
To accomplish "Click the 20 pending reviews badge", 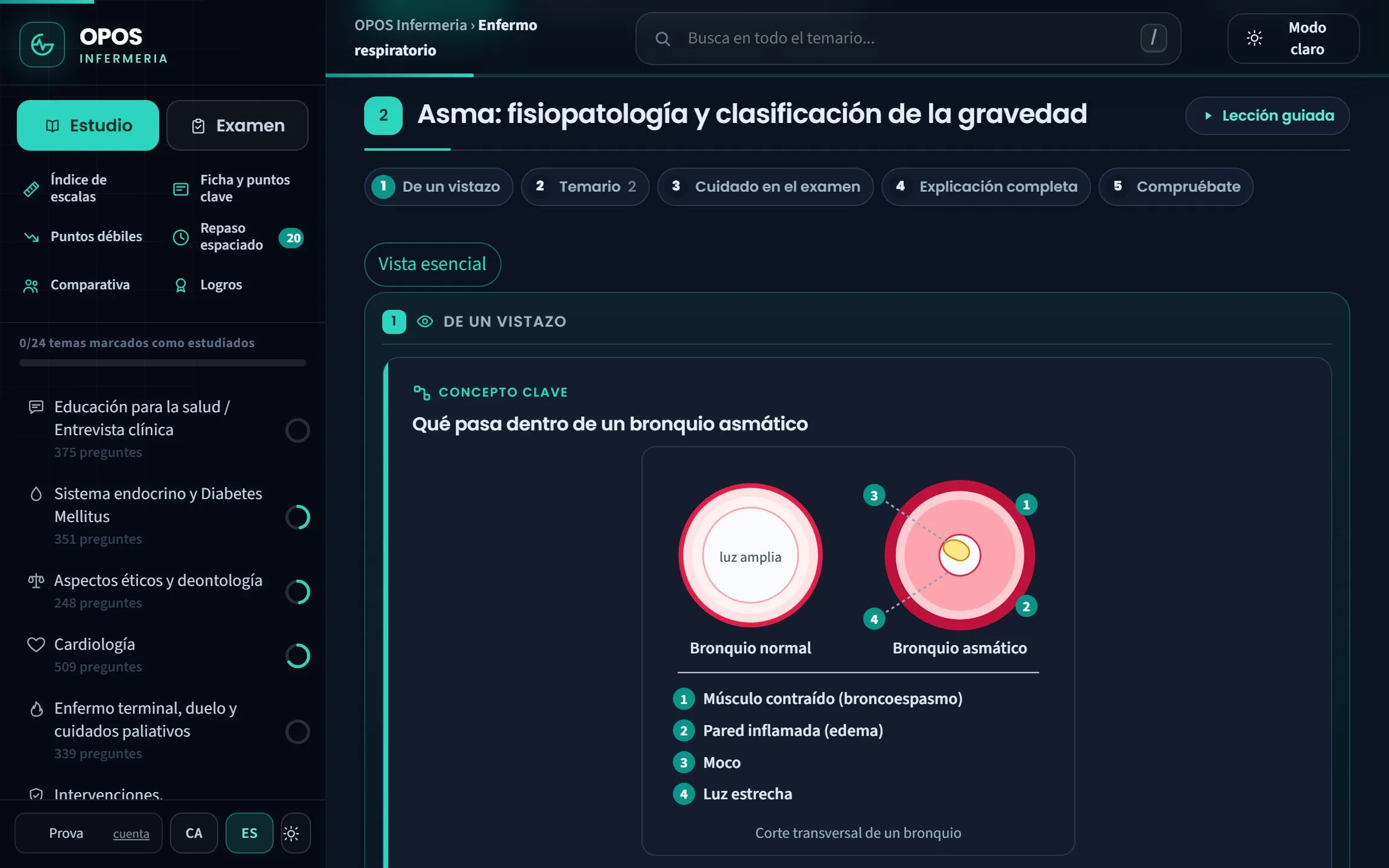I will [292, 238].
